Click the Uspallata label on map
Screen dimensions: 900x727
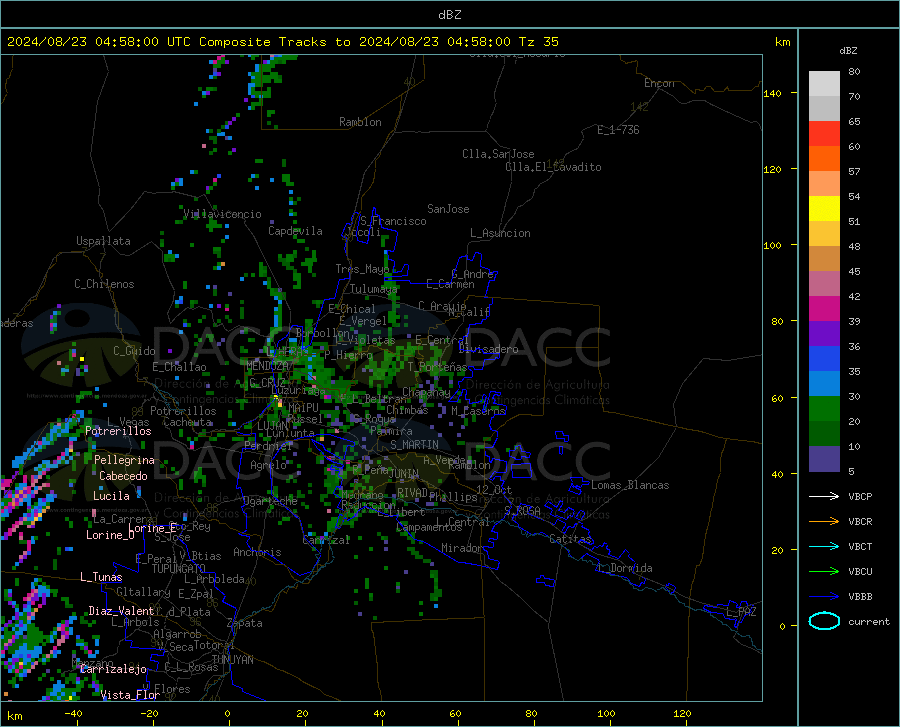coord(103,241)
